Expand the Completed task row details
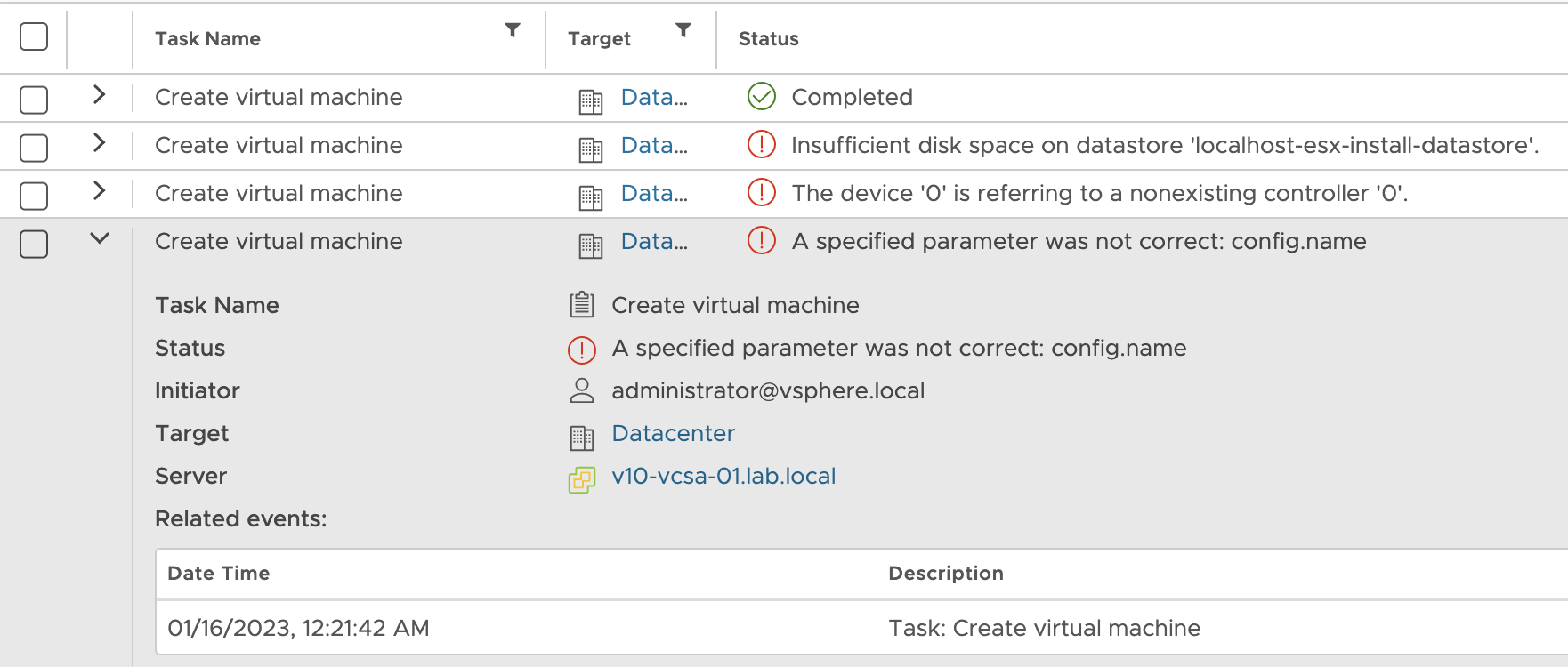 [99, 95]
